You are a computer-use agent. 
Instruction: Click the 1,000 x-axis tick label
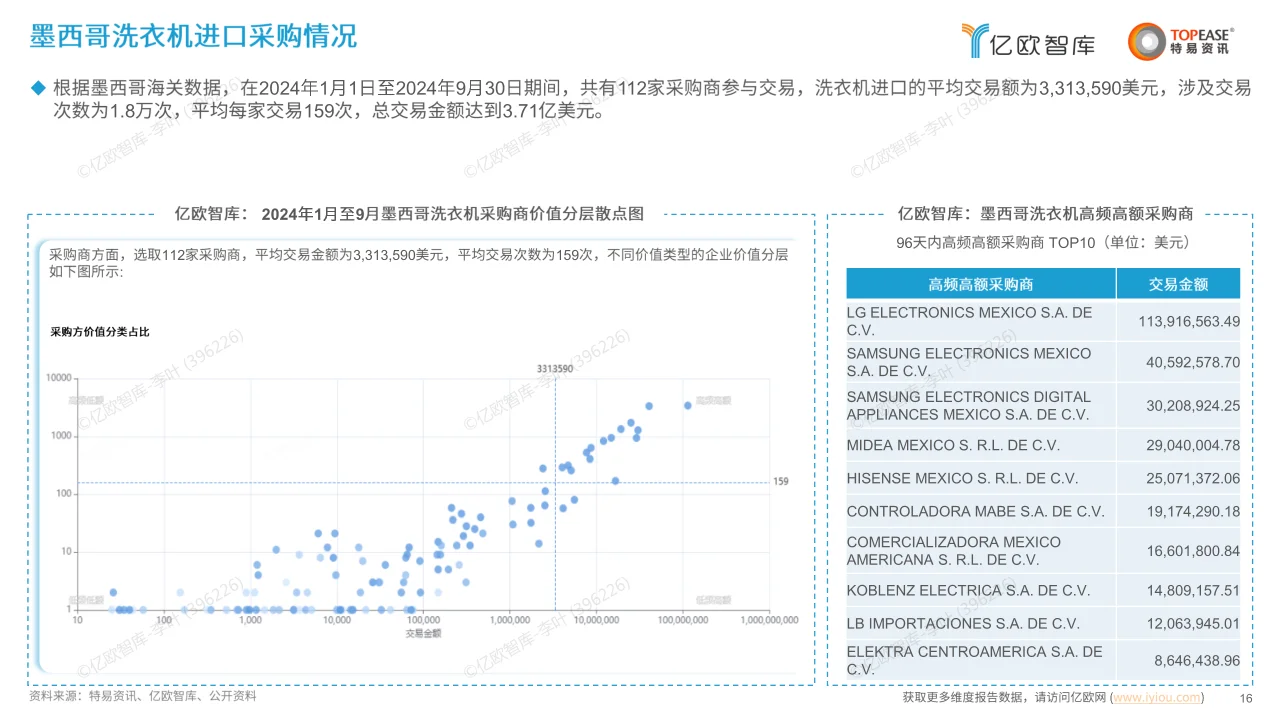(x=250, y=620)
